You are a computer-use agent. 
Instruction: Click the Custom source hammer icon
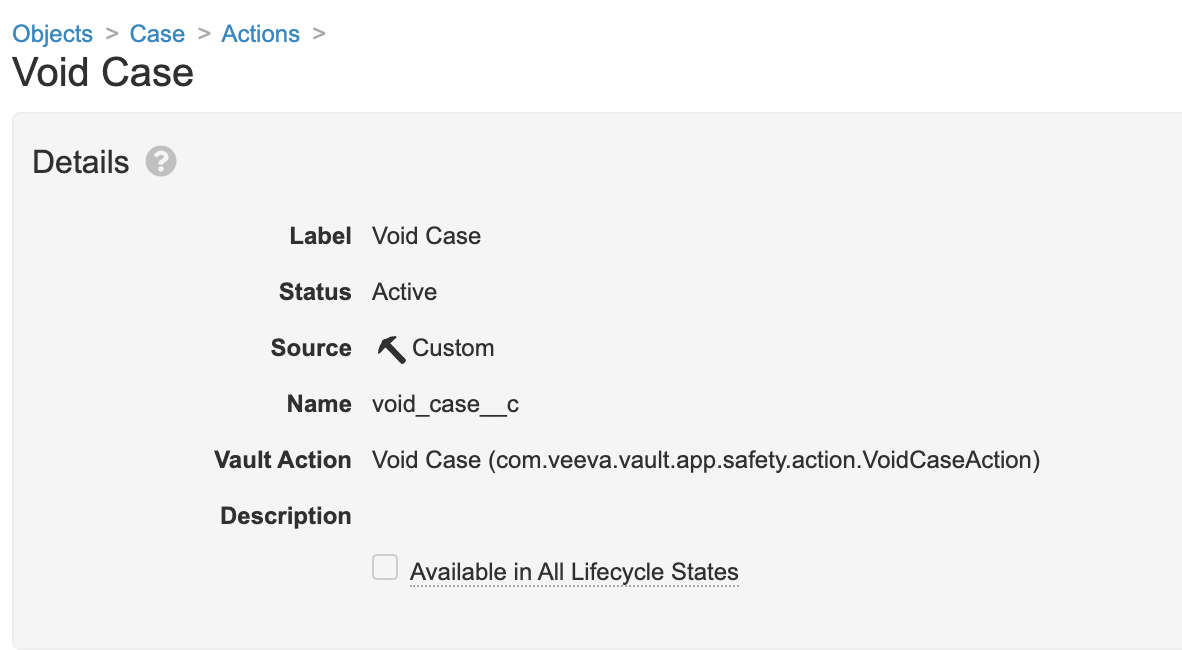pos(391,349)
